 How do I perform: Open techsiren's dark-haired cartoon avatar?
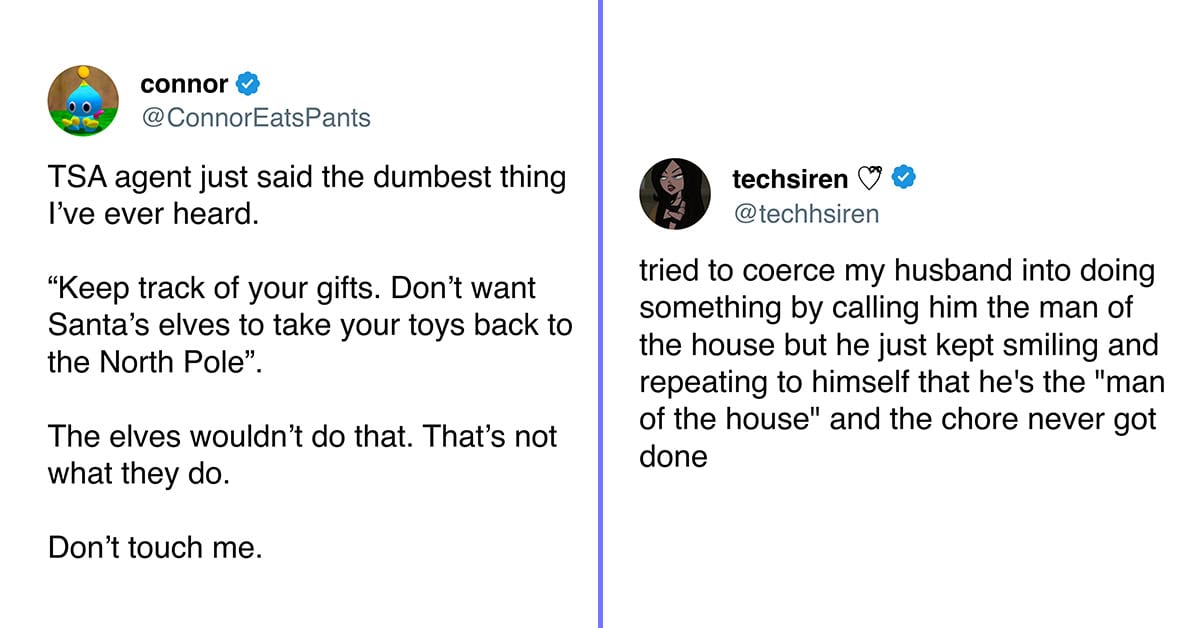pyautogui.click(x=674, y=192)
